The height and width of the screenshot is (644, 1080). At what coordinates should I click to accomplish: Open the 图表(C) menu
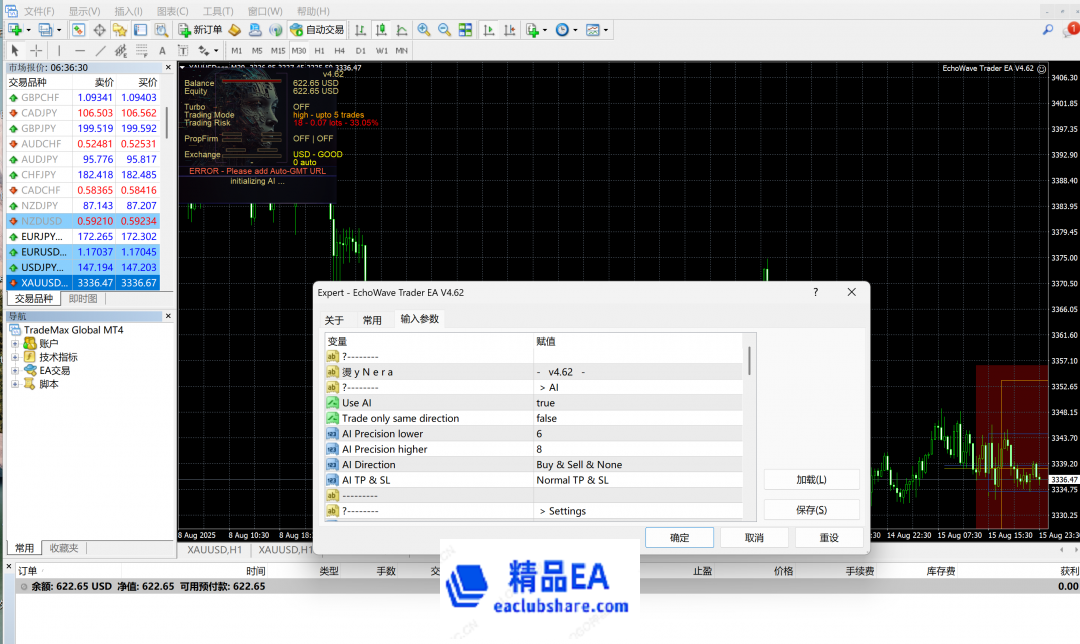click(172, 11)
